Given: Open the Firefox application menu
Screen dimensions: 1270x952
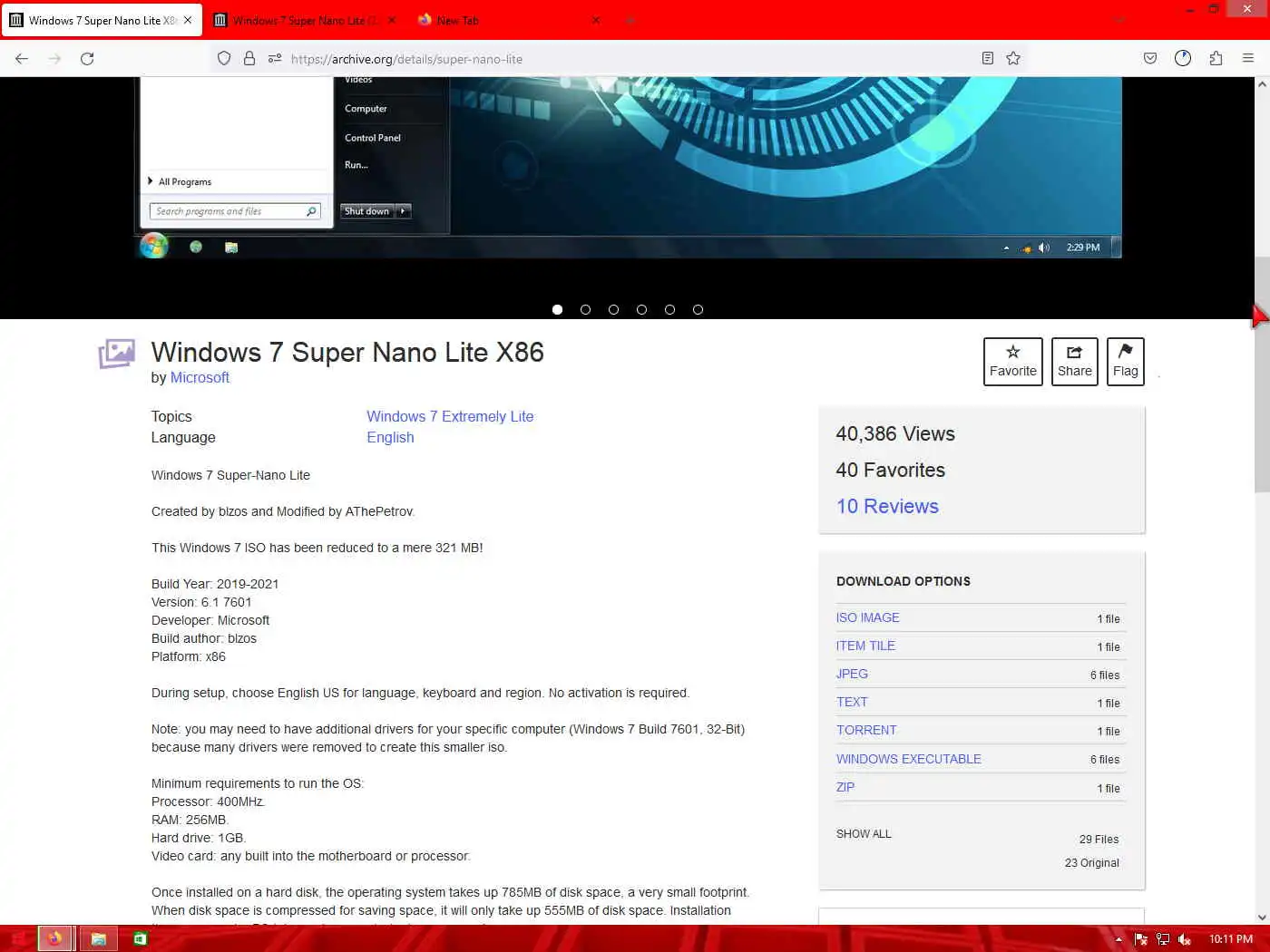Looking at the screenshot, I should 1248,59.
